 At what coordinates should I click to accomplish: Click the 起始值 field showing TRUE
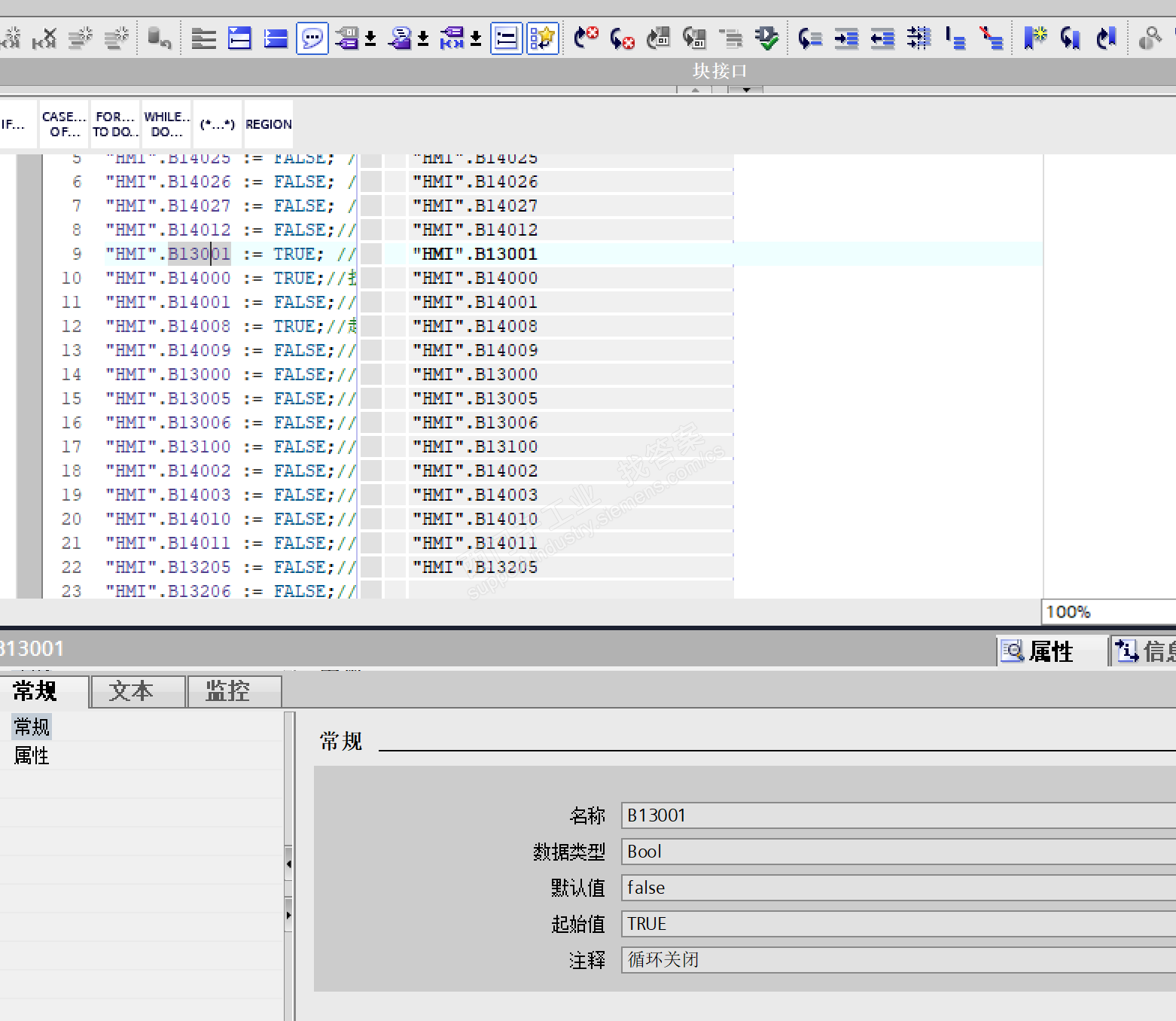(898, 924)
